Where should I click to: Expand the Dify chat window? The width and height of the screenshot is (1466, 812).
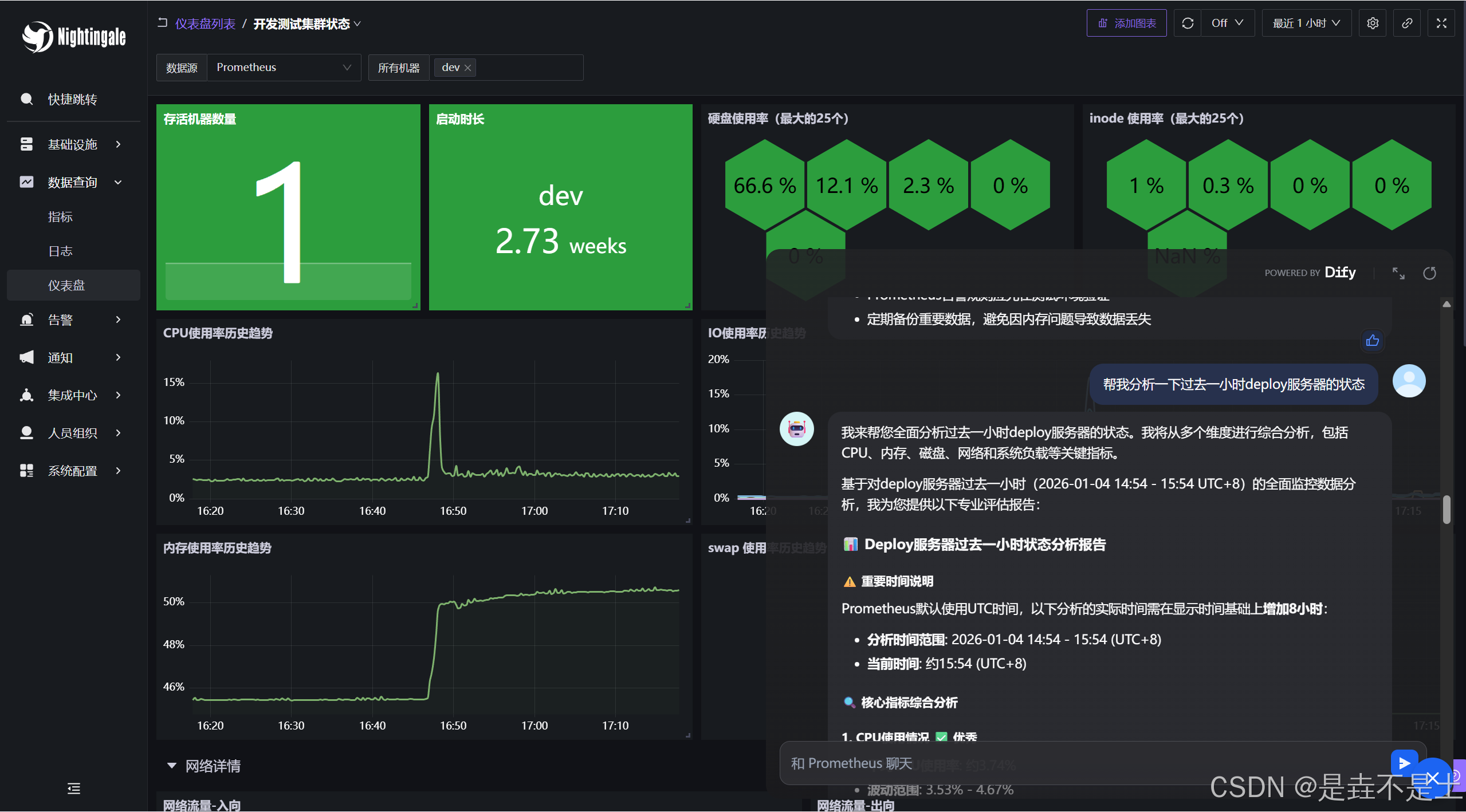click(x=1398, y=273)
